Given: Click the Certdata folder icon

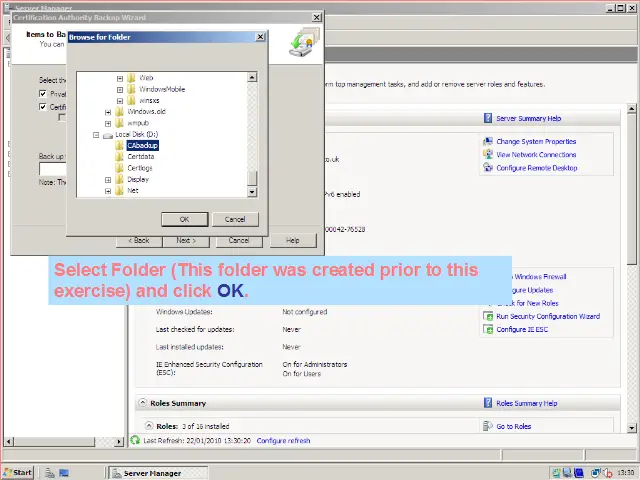Looking at the screenshot, I should click(119, 157).
